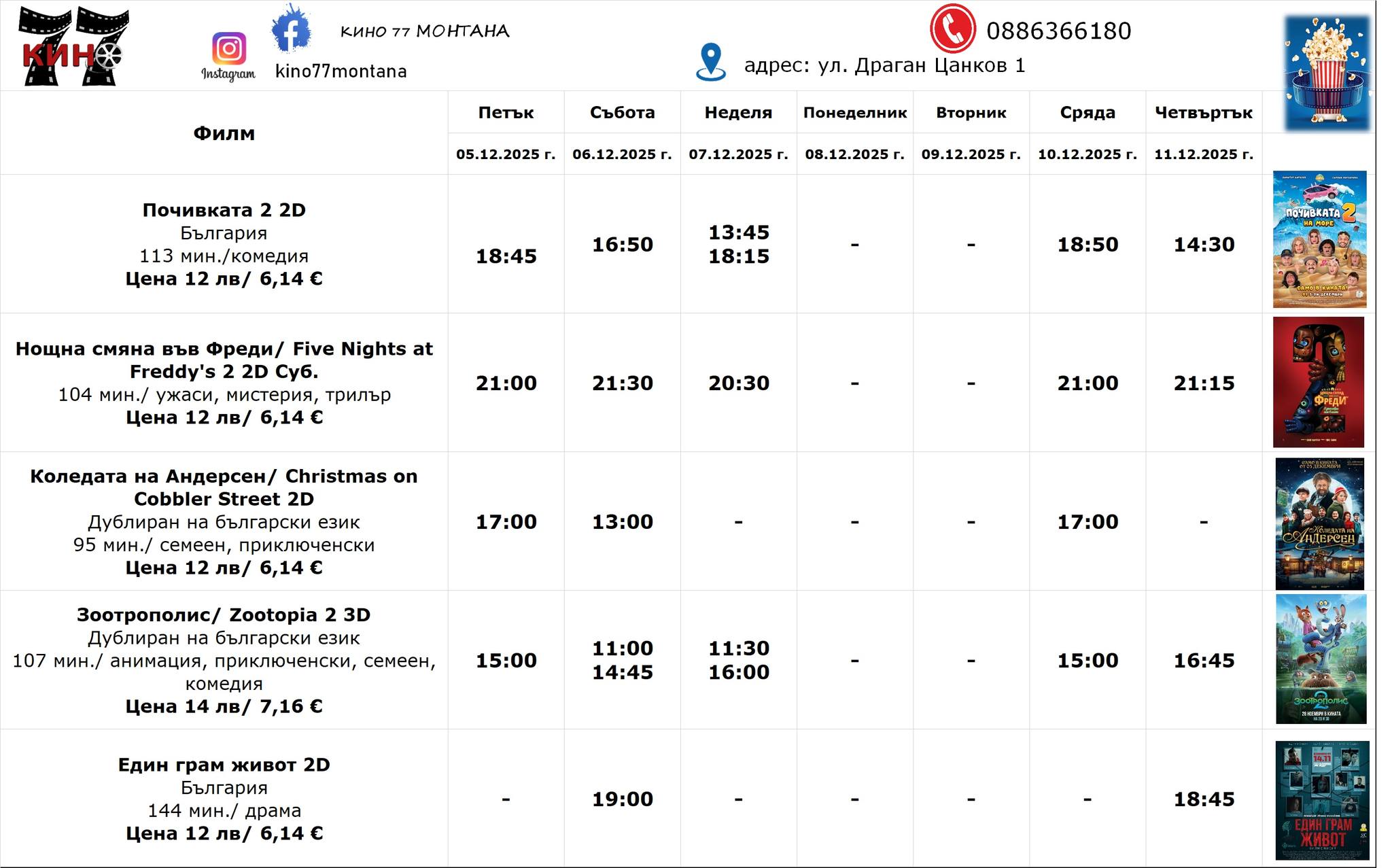Select the Четвъртък column header

pyautogui.click(x=1203, y=113)
